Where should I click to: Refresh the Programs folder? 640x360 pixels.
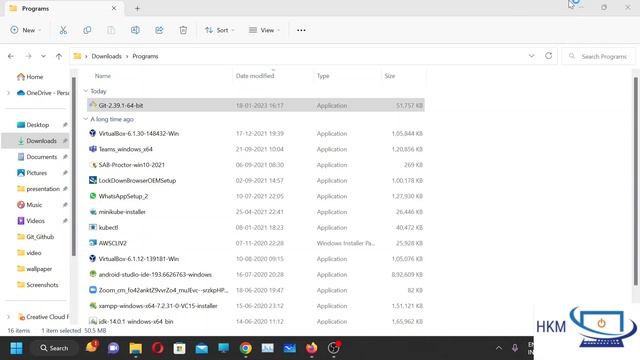coord(549,56)
